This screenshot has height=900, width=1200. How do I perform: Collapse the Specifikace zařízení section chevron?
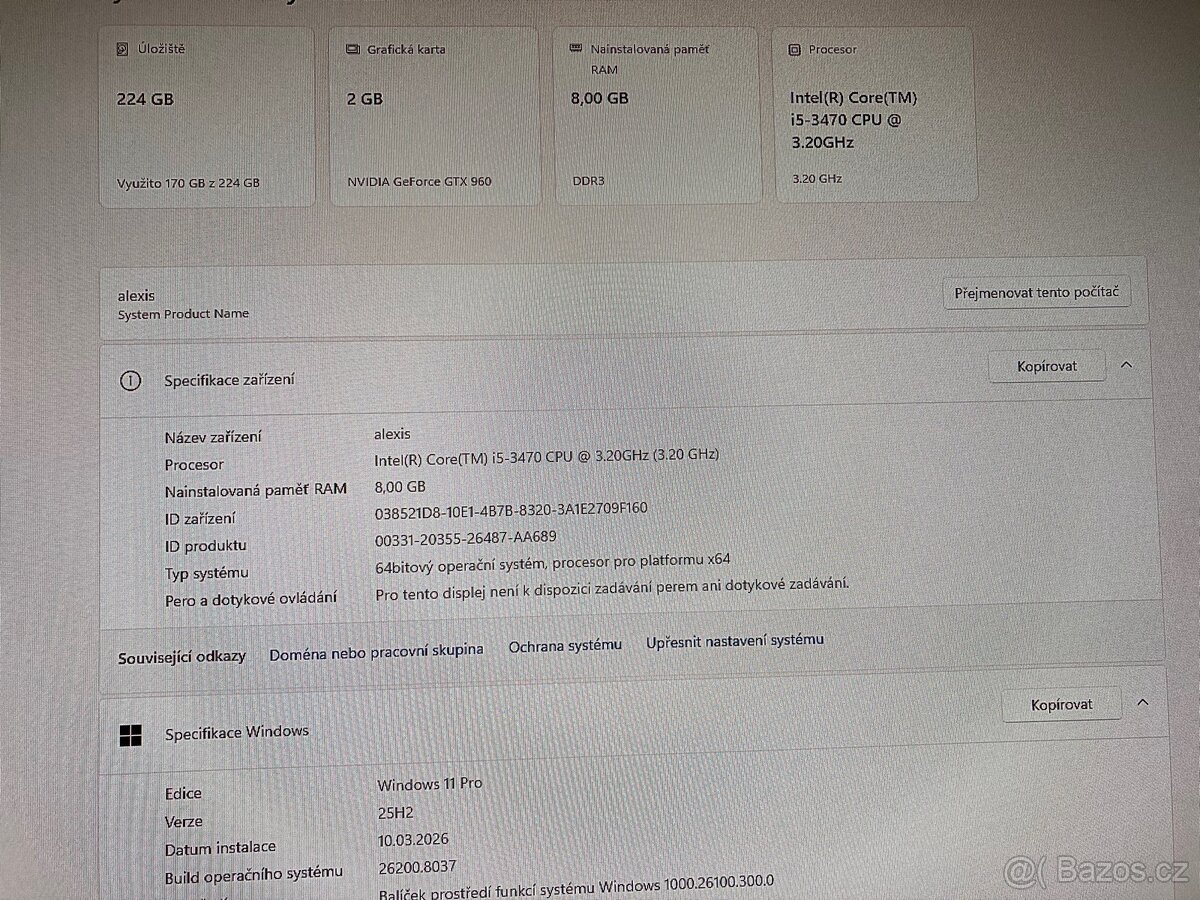pyautogui.click(x=1126, y=365)
